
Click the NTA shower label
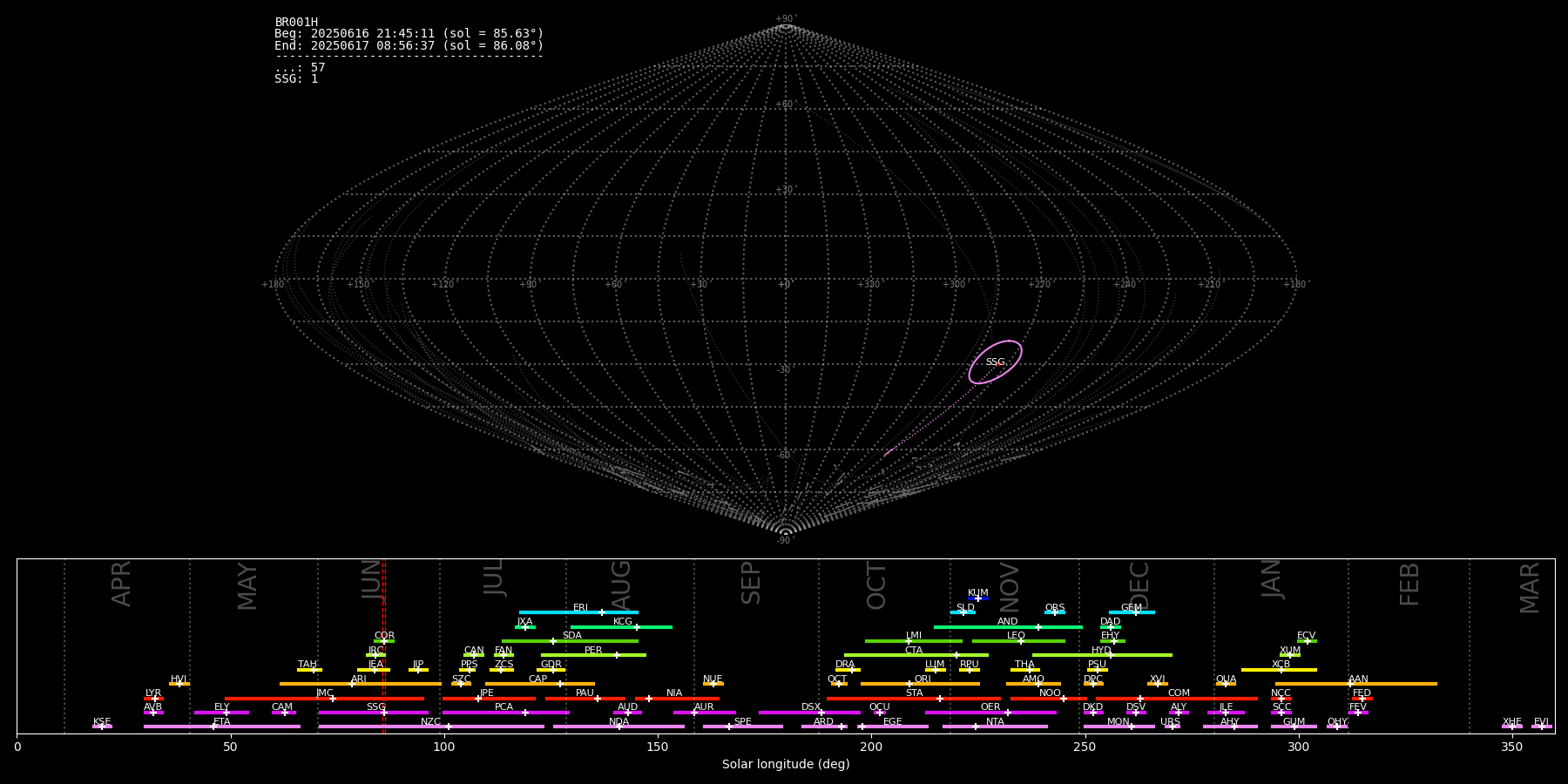[995, 722]
